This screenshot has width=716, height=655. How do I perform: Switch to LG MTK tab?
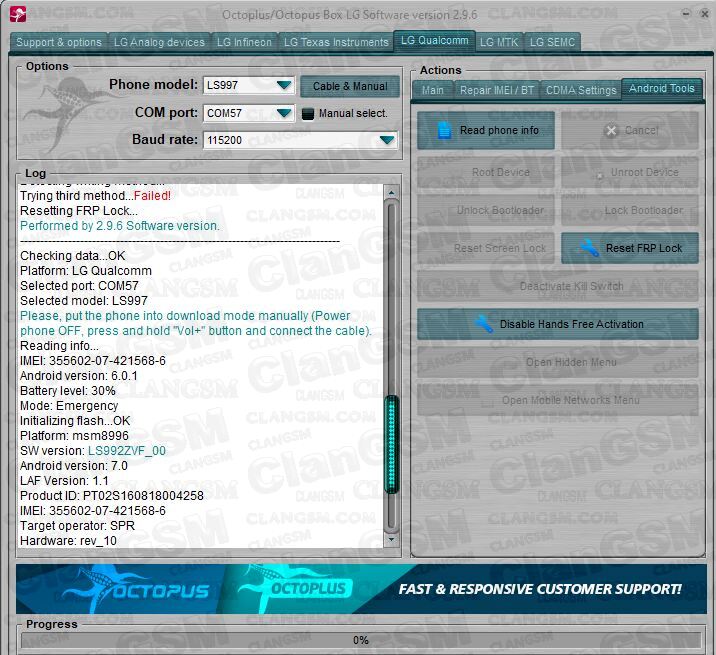499,42
